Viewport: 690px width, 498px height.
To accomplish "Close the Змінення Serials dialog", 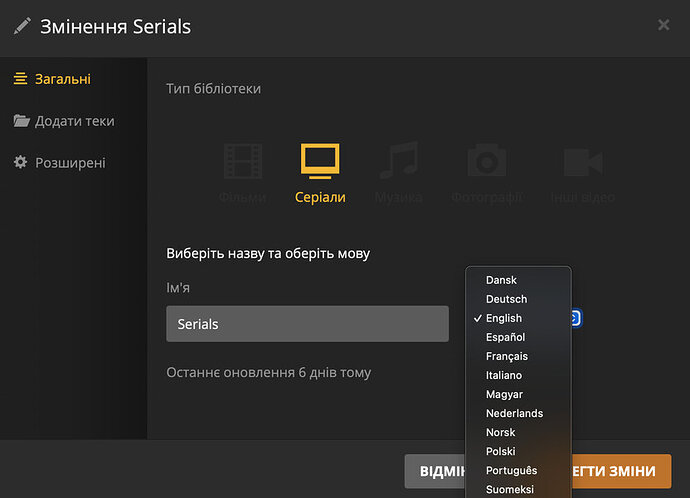I will tap(664, 25).
